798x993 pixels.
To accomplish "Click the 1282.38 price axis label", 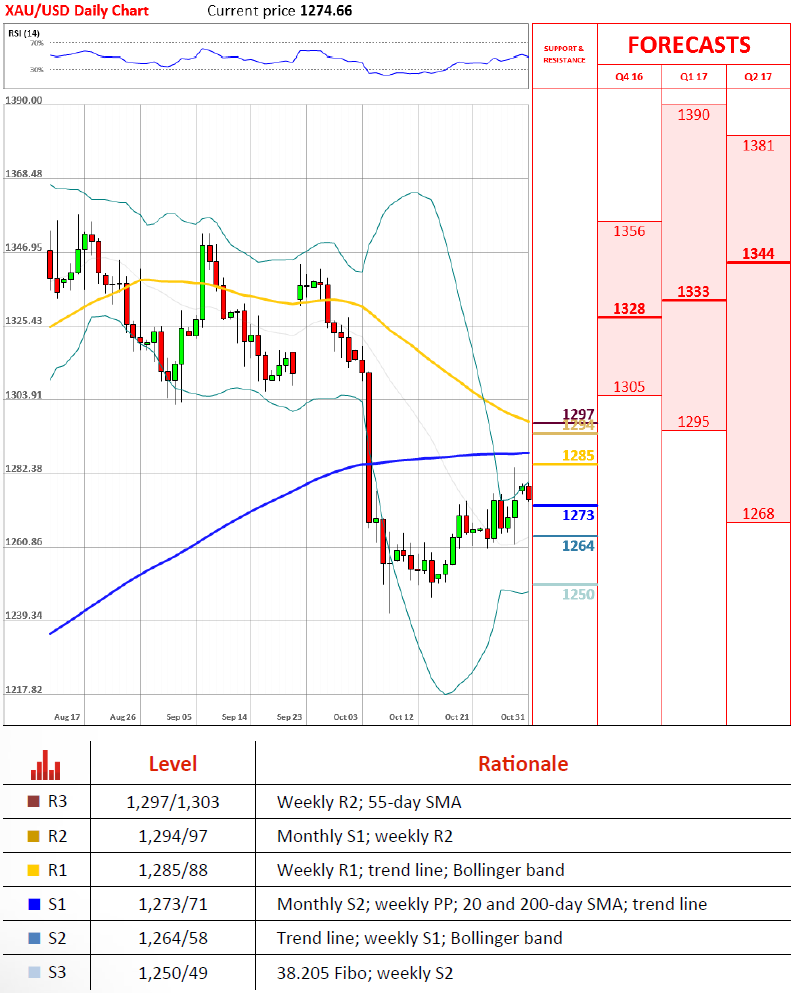I will click(x=23, y=469).
